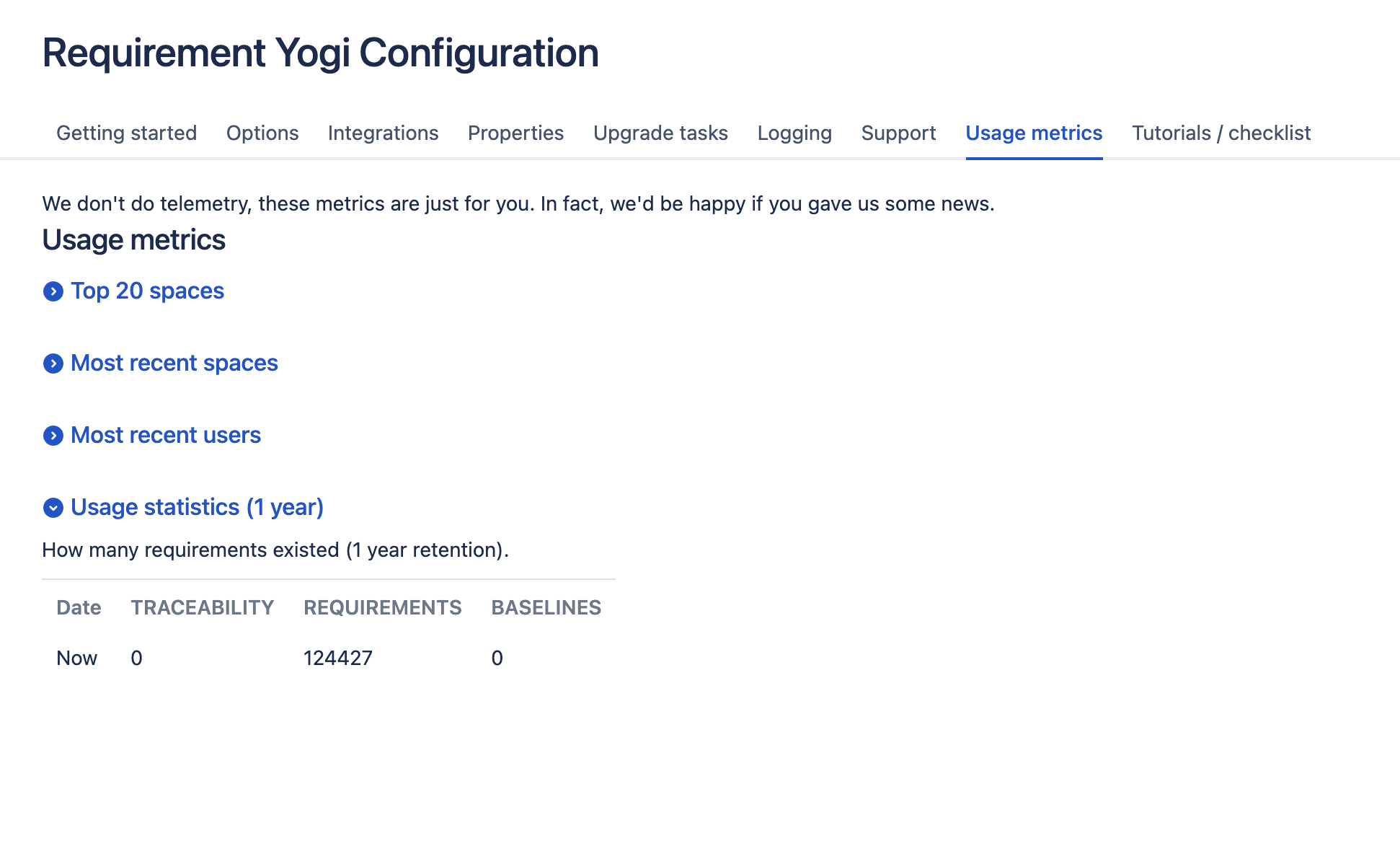Open the Support tab
1400x841 pixels.
click(x=898, y=133)
